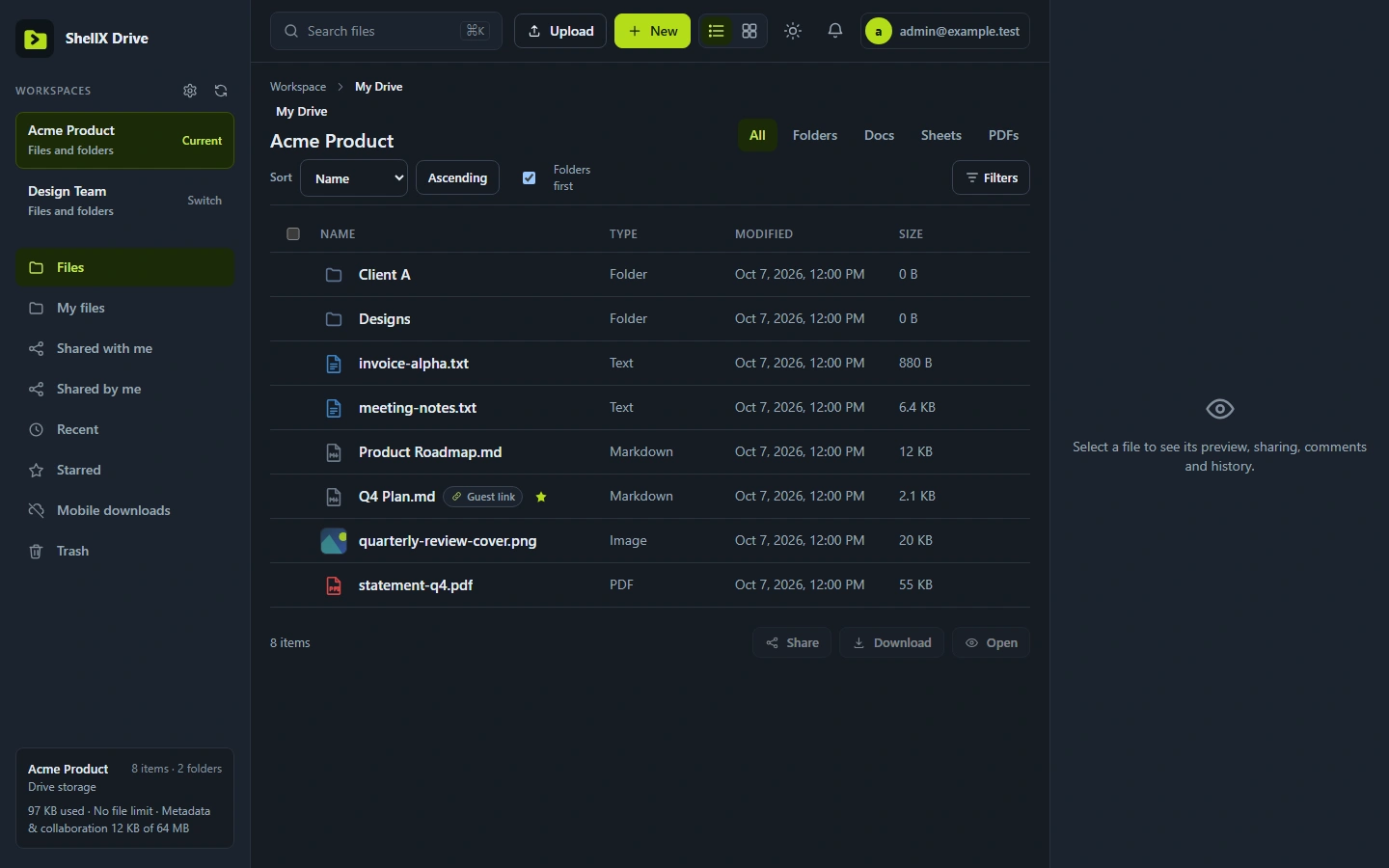Click the Upload button
Screen dimensions: 1389x868
click(x=560, y=31)
